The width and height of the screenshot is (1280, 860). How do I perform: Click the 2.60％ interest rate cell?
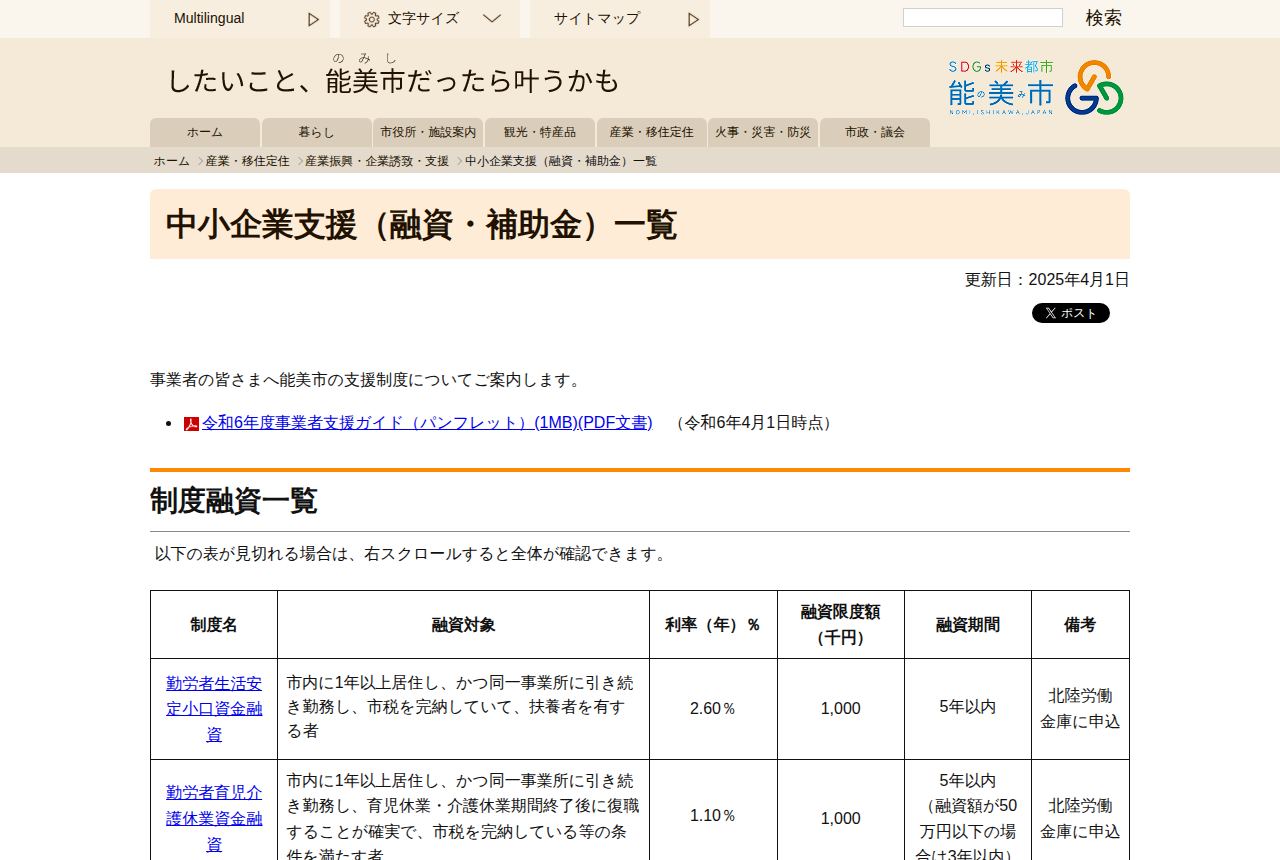(x=713, y=709)
